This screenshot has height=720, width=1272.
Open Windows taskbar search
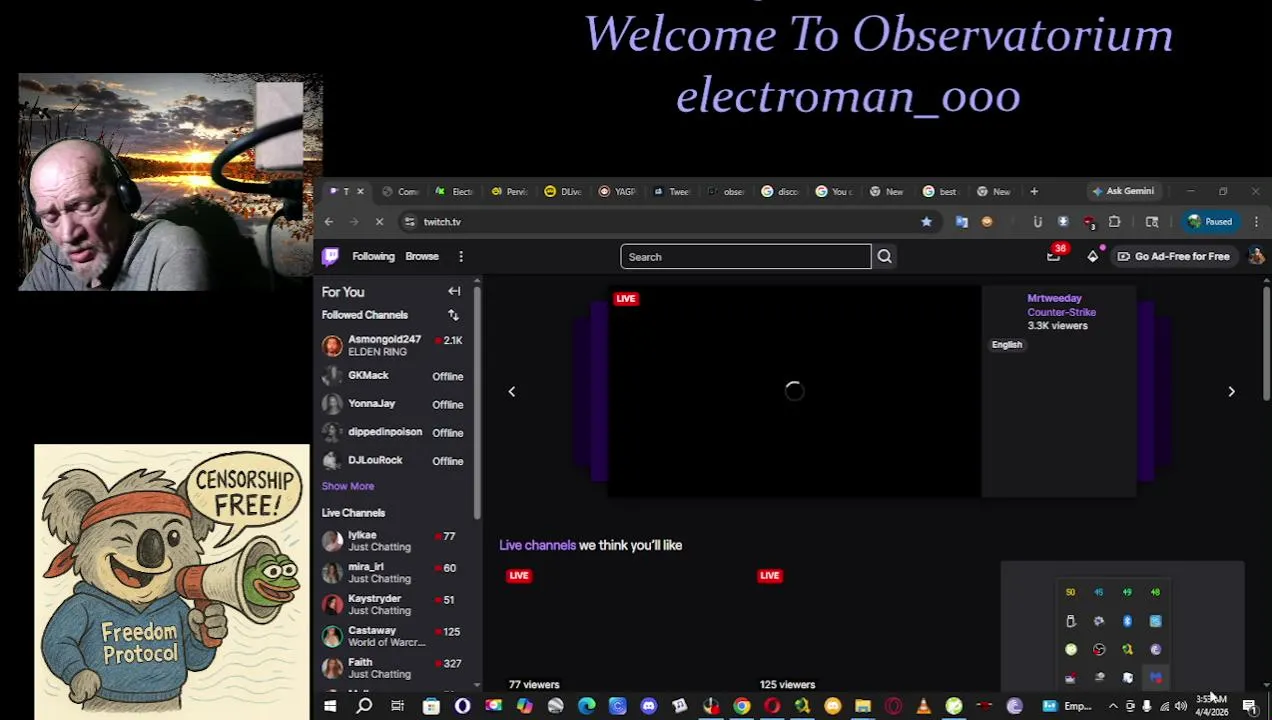pos(364,706)
